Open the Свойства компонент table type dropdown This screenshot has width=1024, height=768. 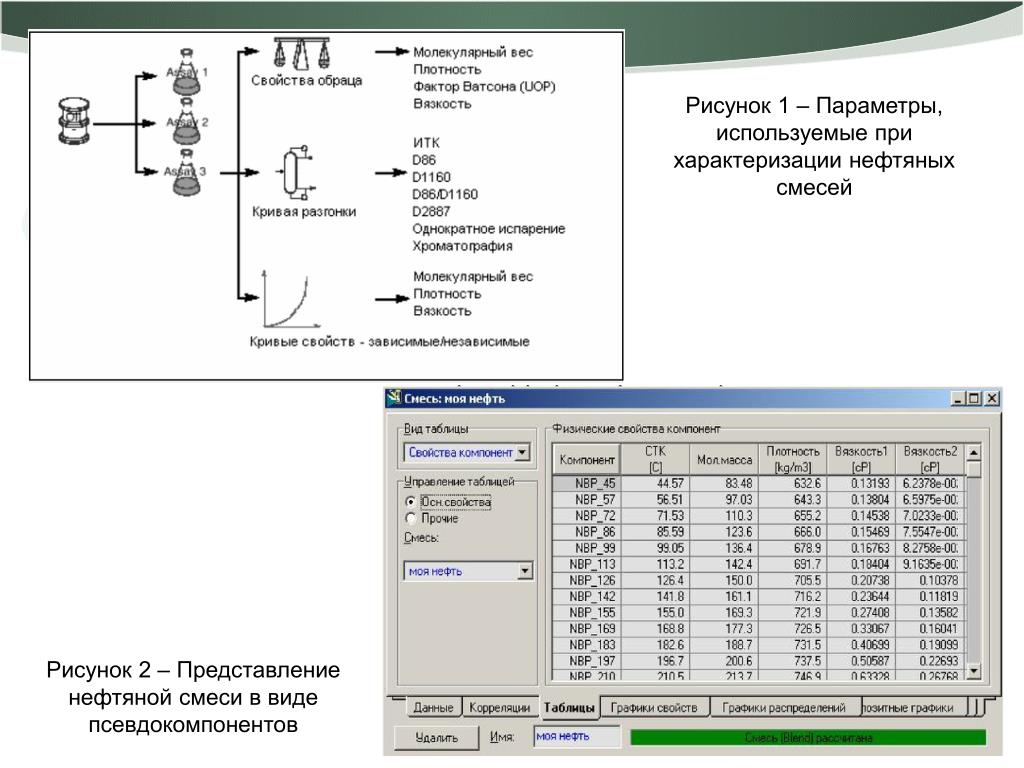click(x=523, y=452)
